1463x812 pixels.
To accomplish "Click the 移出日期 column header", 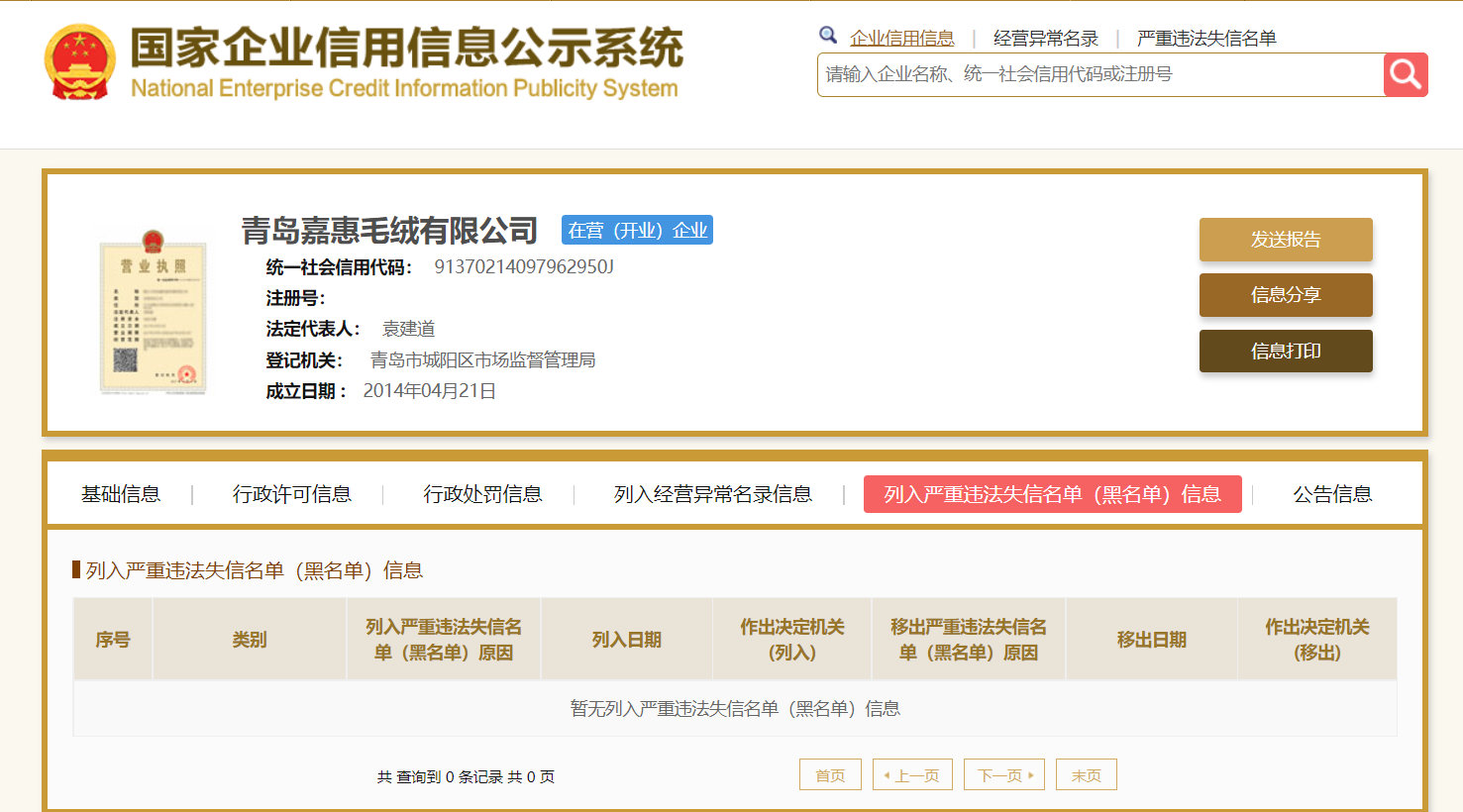I will (1152, 639).
